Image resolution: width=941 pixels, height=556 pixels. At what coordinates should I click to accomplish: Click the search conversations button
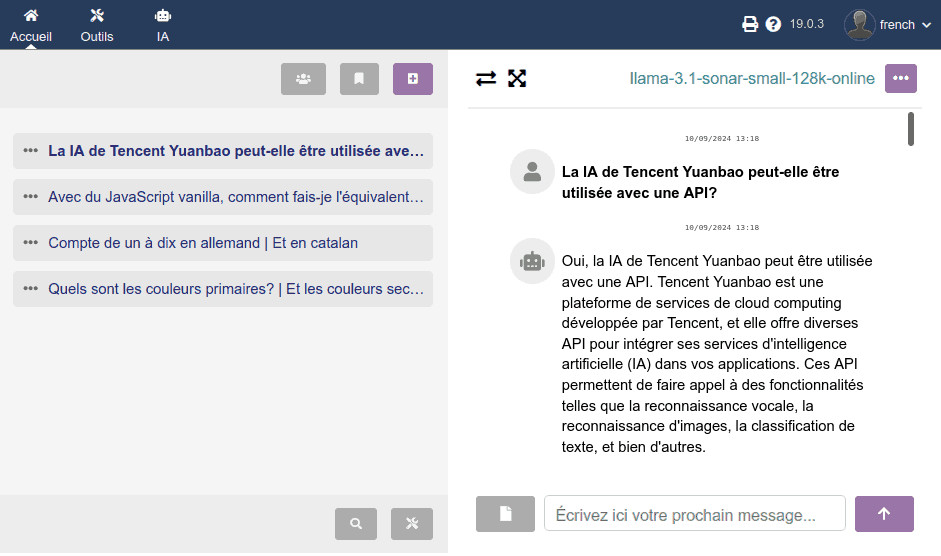[356, 524]
